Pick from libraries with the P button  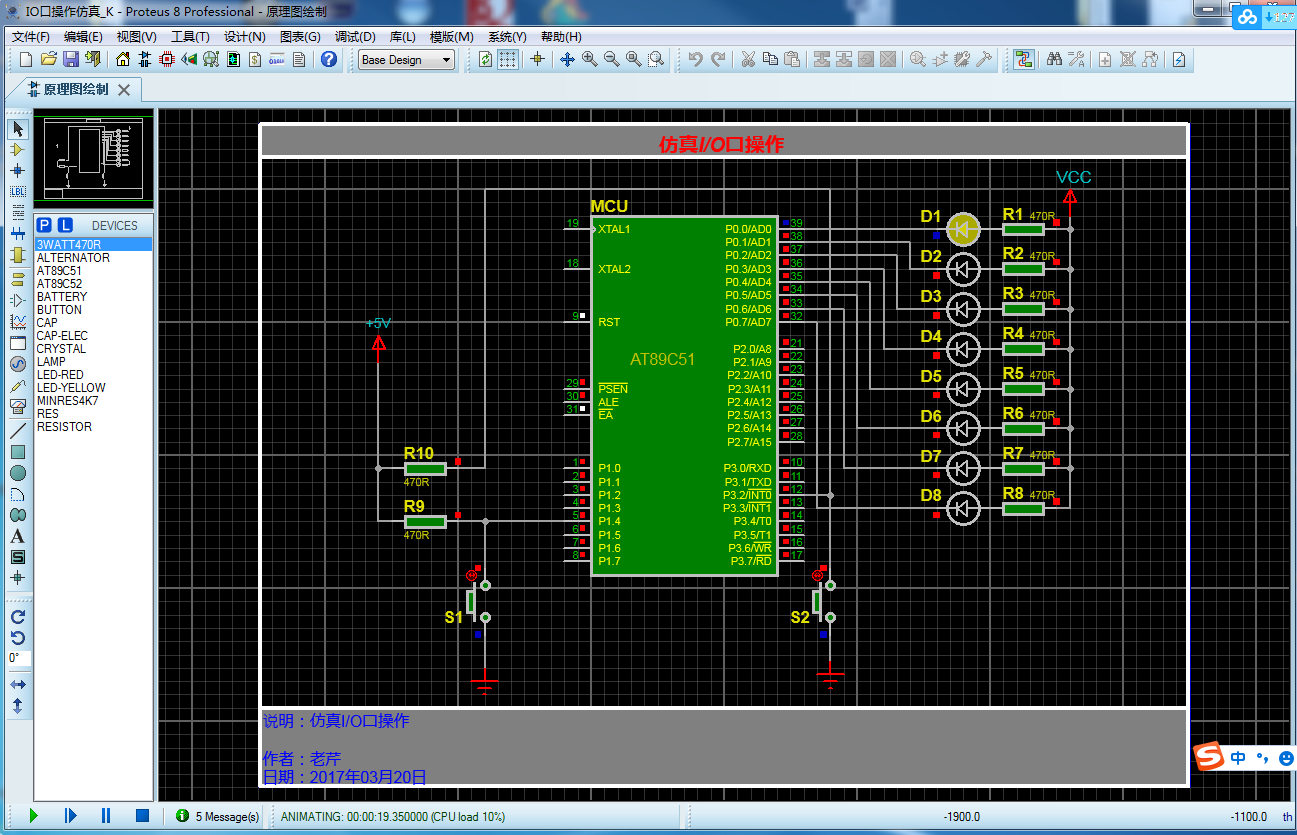pyautogui.click(x=44, y=225)
